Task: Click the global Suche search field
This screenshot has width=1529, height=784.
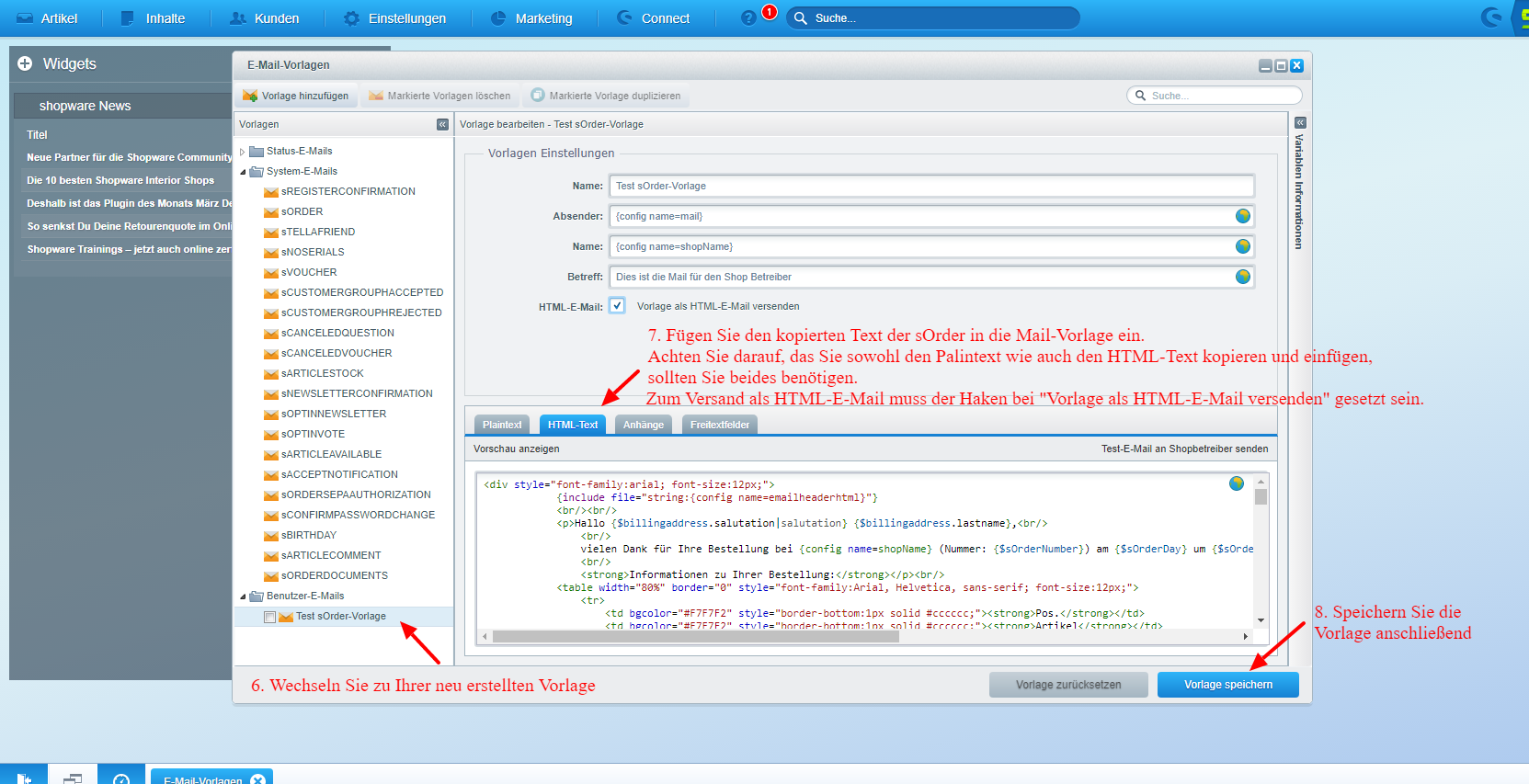Action: [x=932, y=18]
